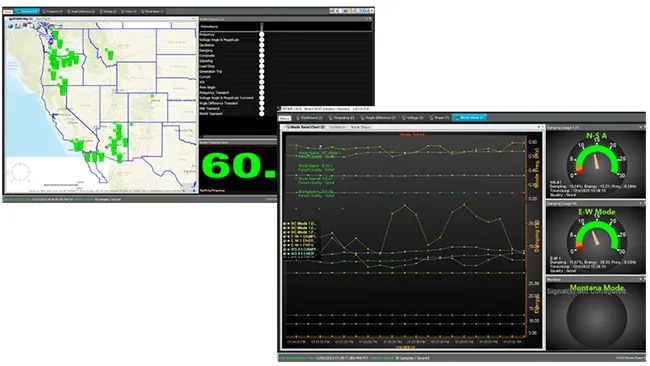Open the Power tab in the back window
This screenshot has height=366, width=650.
tap(129, 12)
